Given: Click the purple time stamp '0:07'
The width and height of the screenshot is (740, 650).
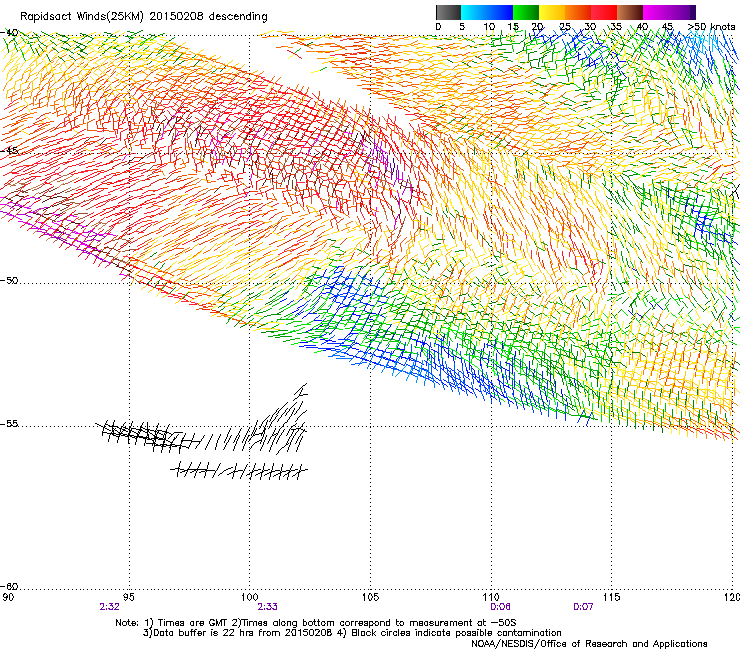Looking at the screenshot, I should (x=583, y=607).
